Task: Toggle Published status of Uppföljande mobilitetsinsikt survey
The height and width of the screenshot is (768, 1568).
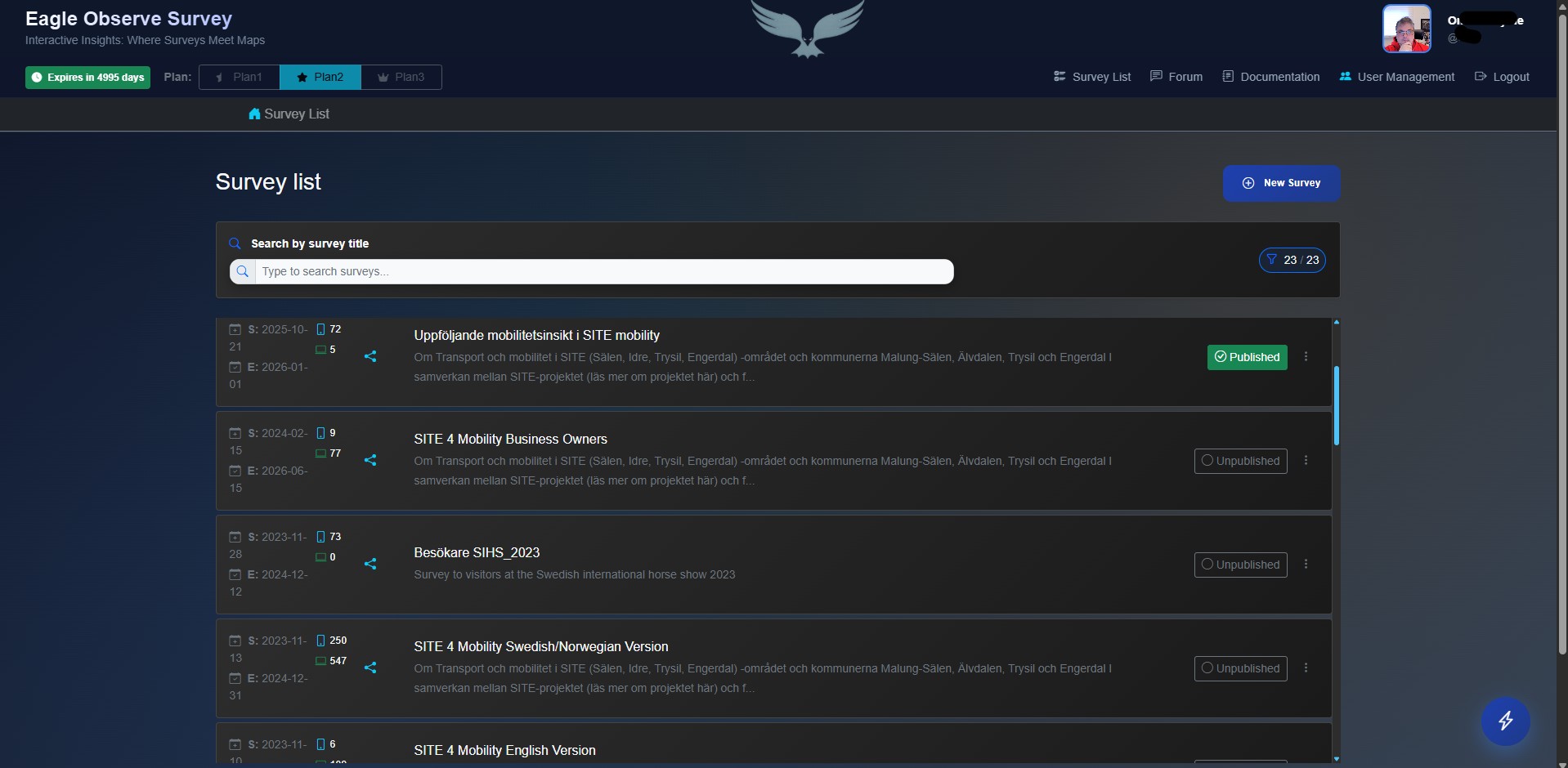Action: click(1247, 357)
